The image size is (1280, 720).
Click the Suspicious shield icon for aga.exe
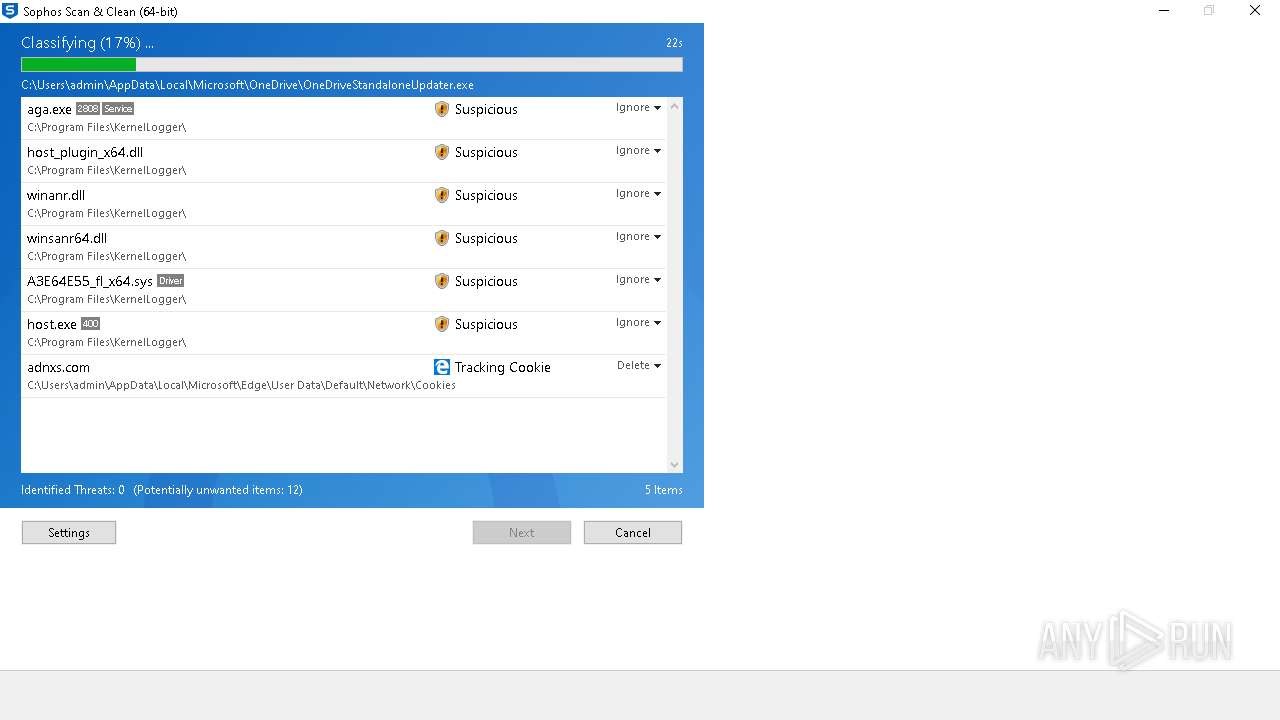(x=442, y=109)
